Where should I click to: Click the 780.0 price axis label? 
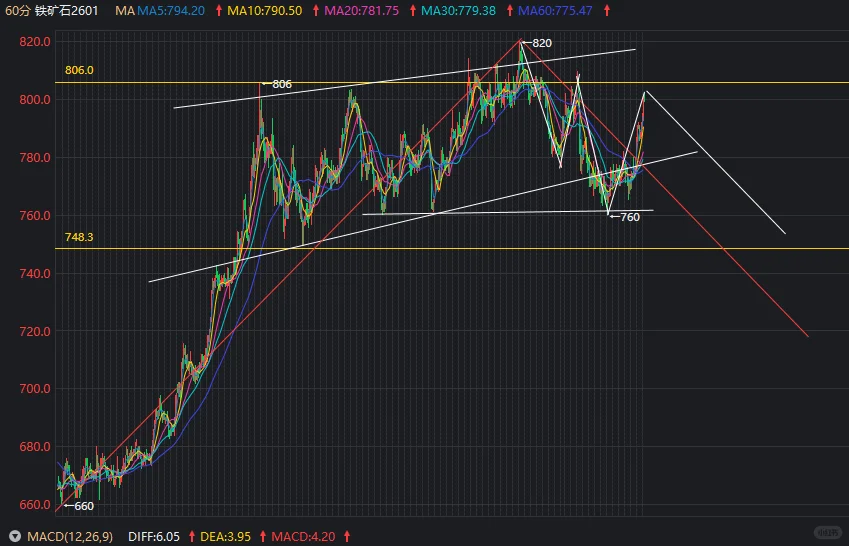[x=35, y=158]
